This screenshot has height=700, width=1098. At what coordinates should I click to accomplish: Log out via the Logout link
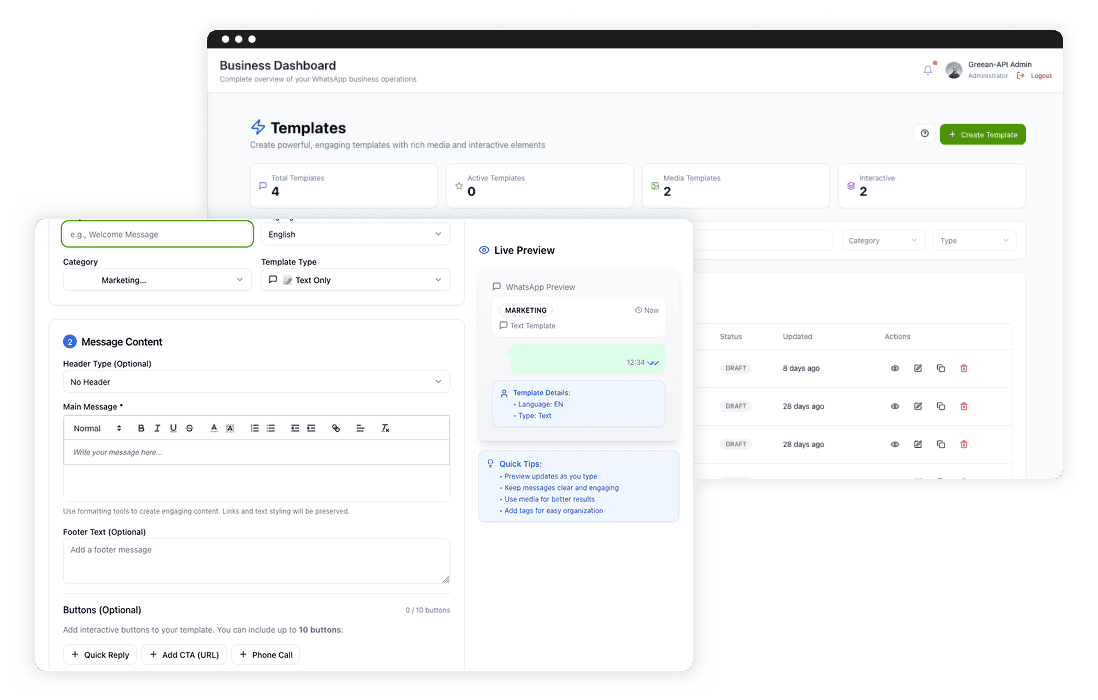click(1041, 75)
